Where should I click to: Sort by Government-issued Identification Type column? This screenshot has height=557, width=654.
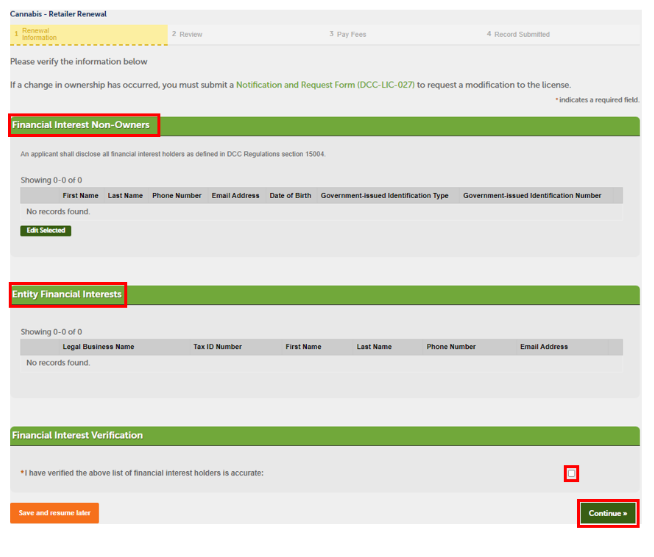(384, 196)
